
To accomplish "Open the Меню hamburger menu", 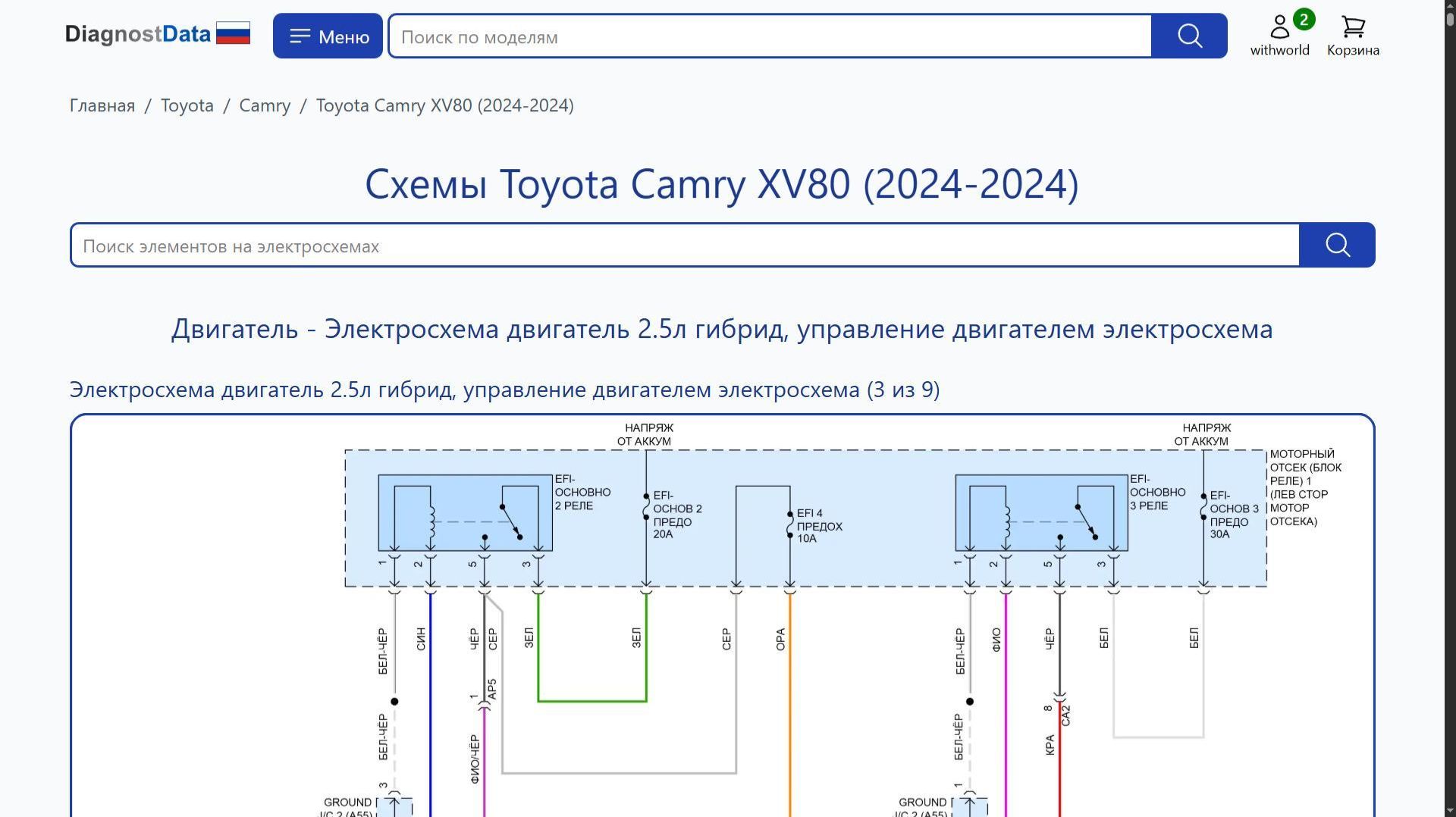I will coord(328,36).
